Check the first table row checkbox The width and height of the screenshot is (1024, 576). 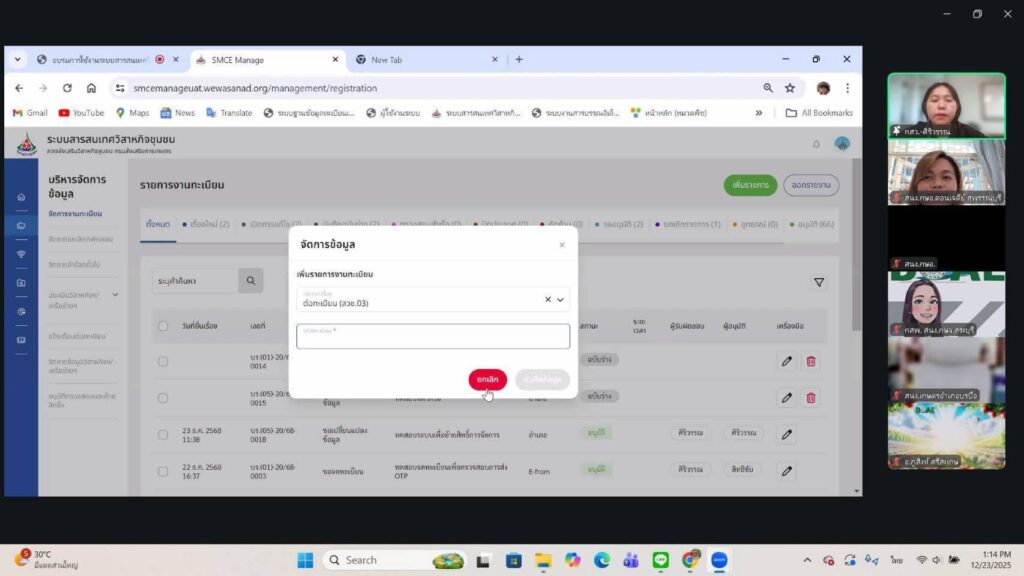(163, 361)
